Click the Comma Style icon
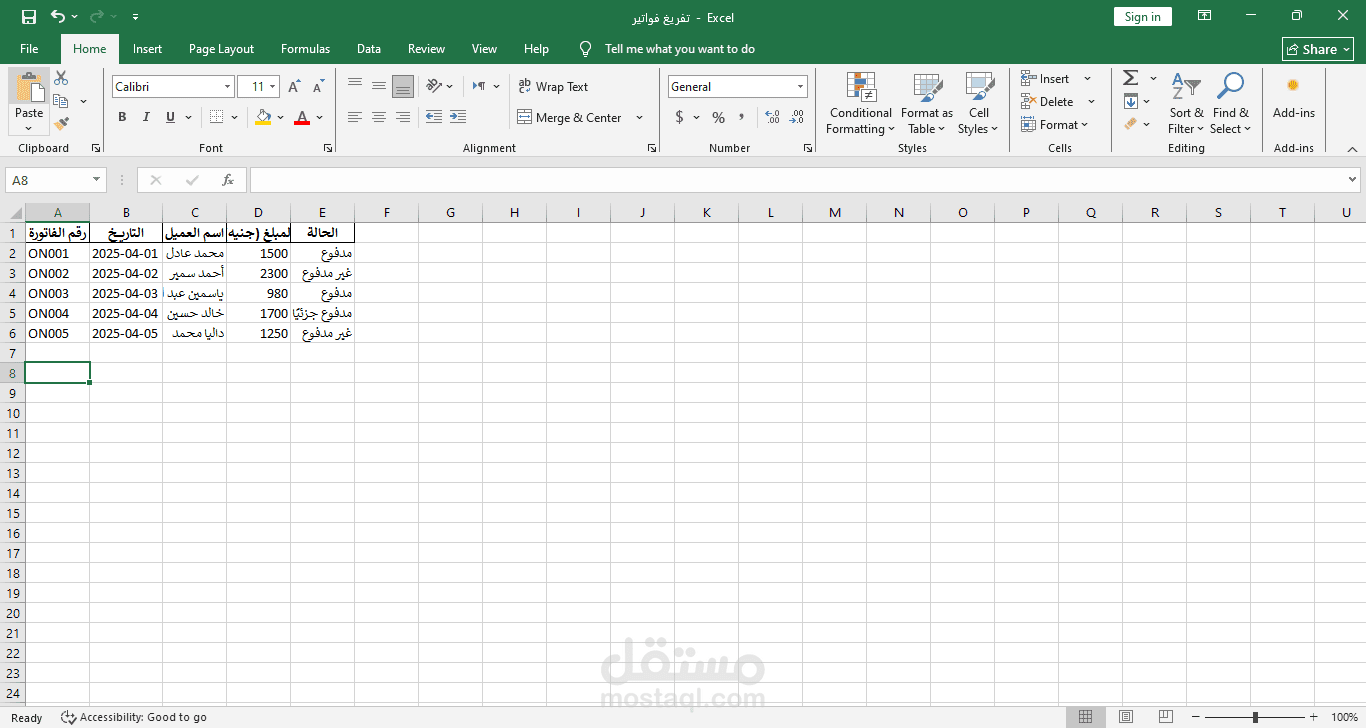This screenshot has width=1366, height=728. click(x=741, y=117)
